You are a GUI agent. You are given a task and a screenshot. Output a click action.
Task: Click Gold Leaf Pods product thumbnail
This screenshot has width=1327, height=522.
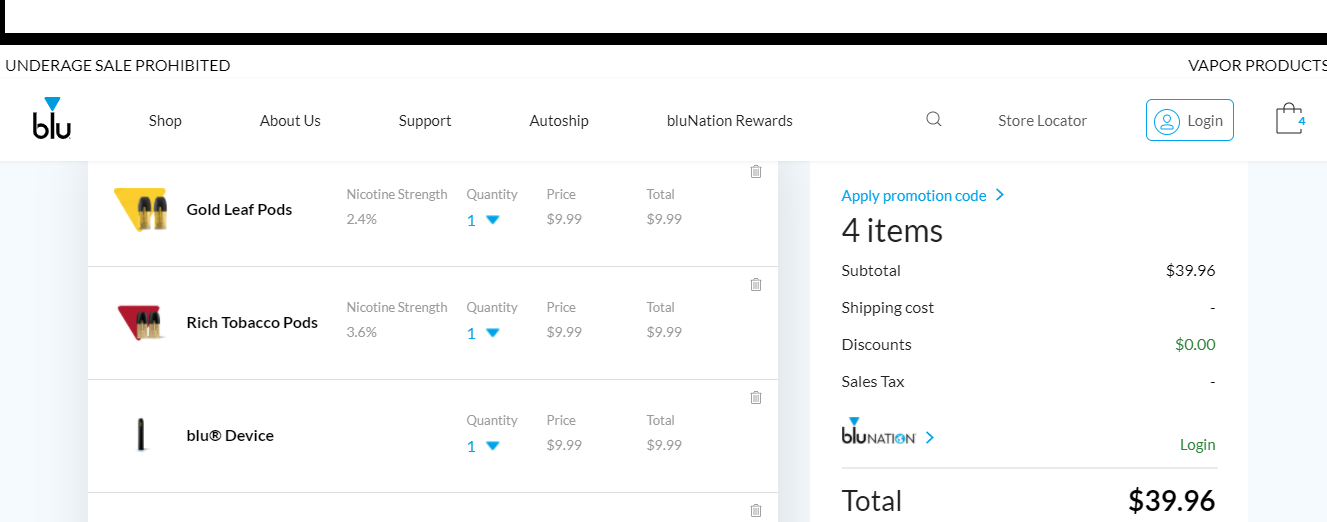141,209
